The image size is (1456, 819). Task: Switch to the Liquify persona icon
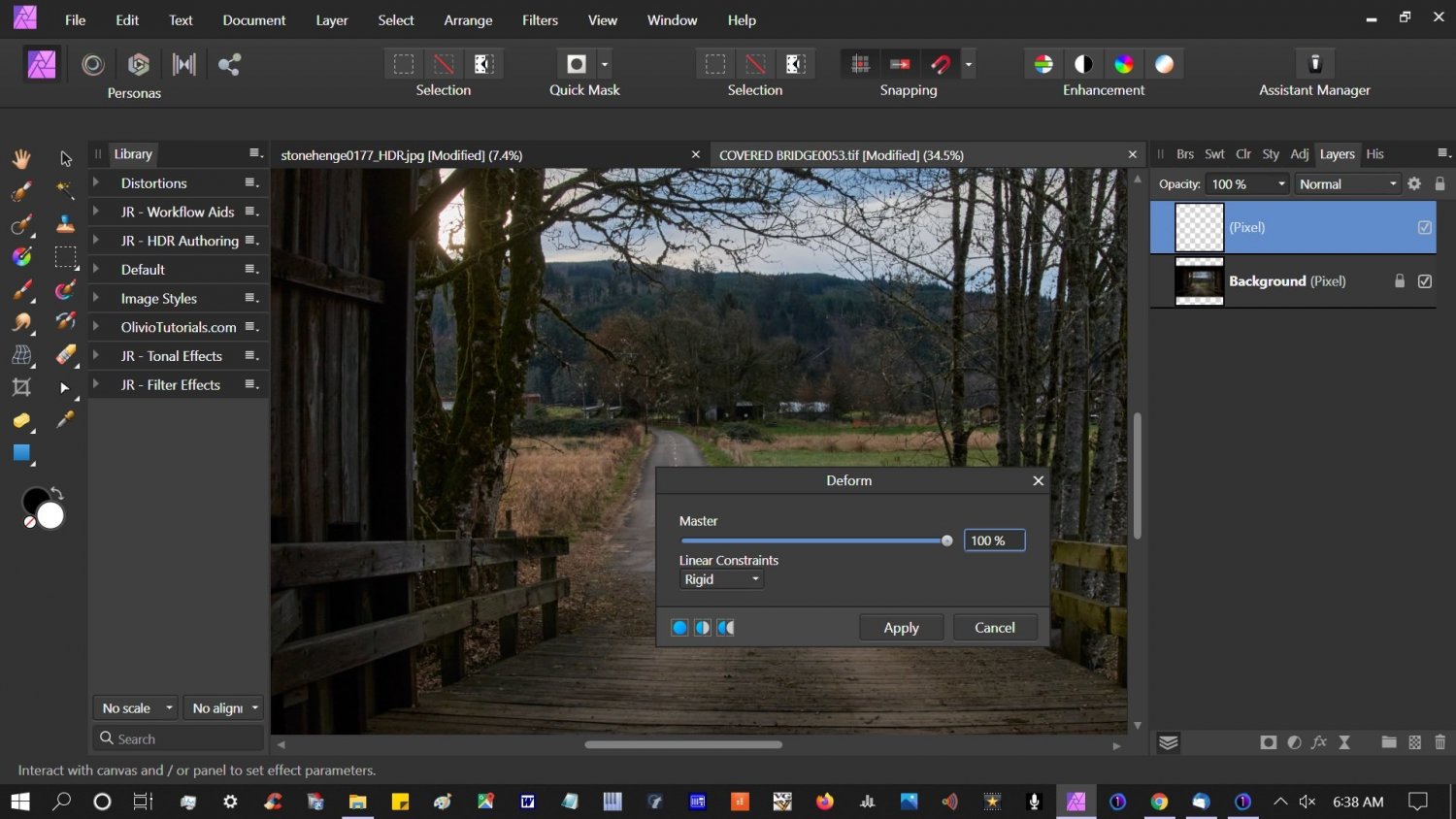[x=93, y=64]
